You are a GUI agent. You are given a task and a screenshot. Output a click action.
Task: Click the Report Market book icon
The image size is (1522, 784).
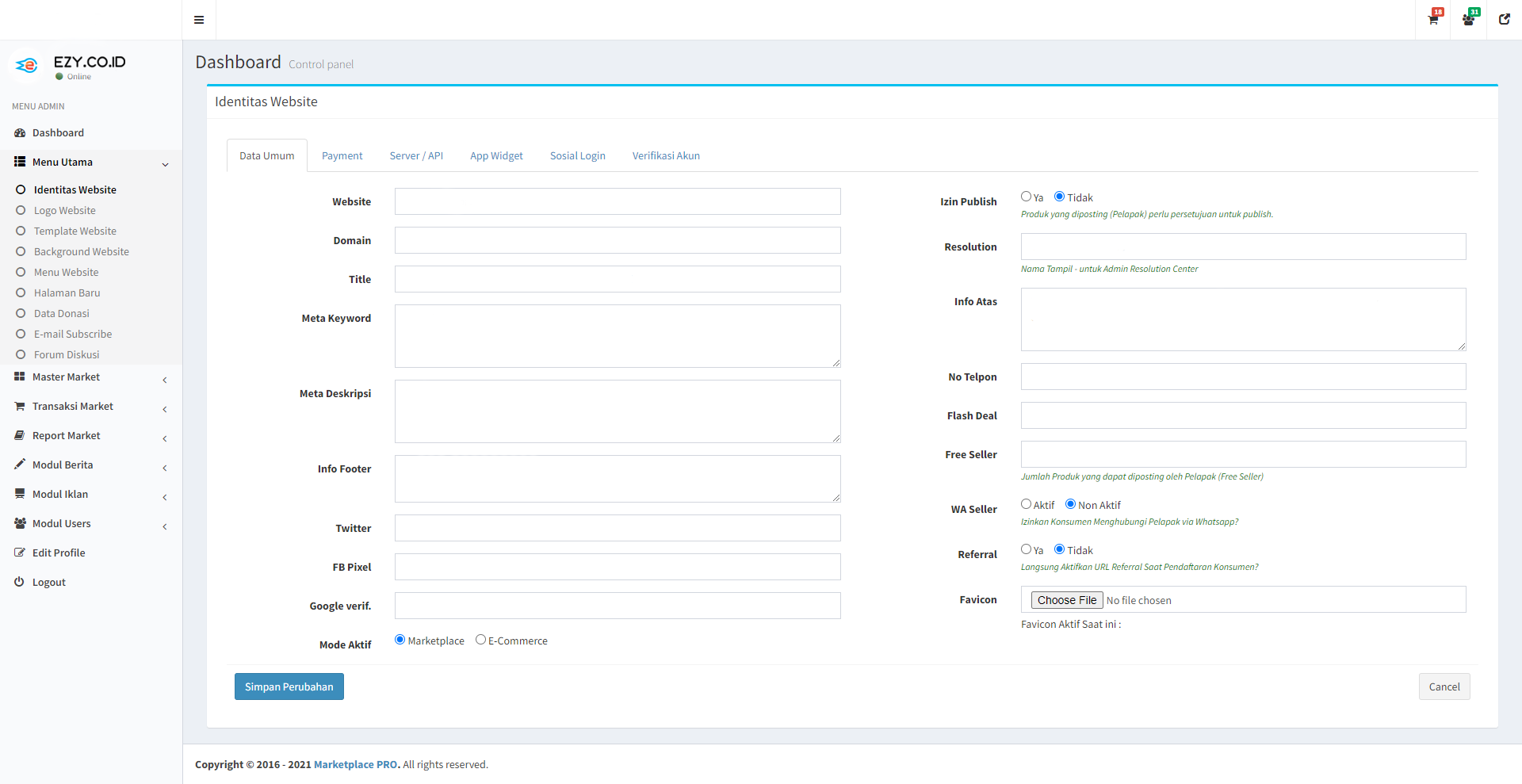[20, 435]
